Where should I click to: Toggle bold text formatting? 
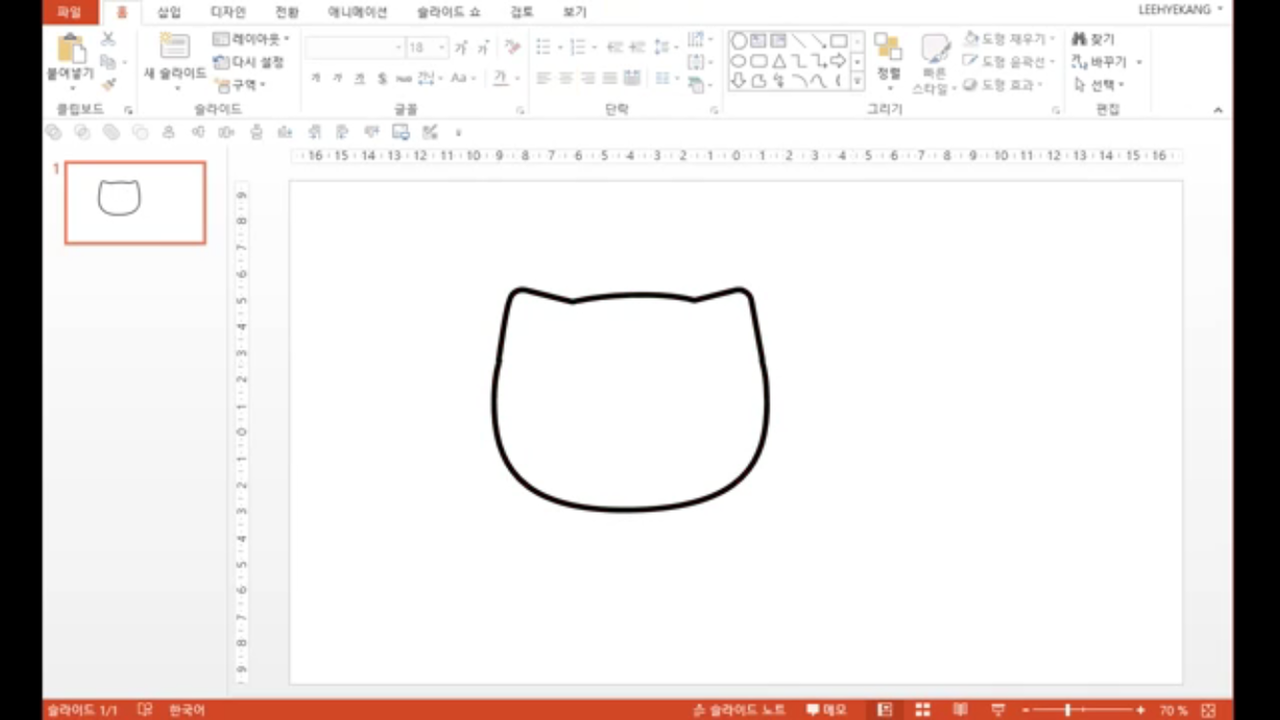pos(315,78)
